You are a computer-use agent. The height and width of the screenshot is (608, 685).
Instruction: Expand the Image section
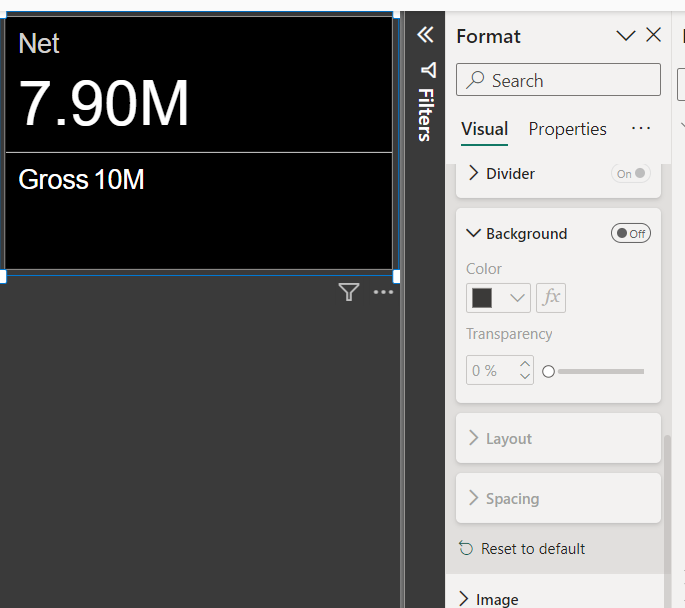click(x=464, y=599)
